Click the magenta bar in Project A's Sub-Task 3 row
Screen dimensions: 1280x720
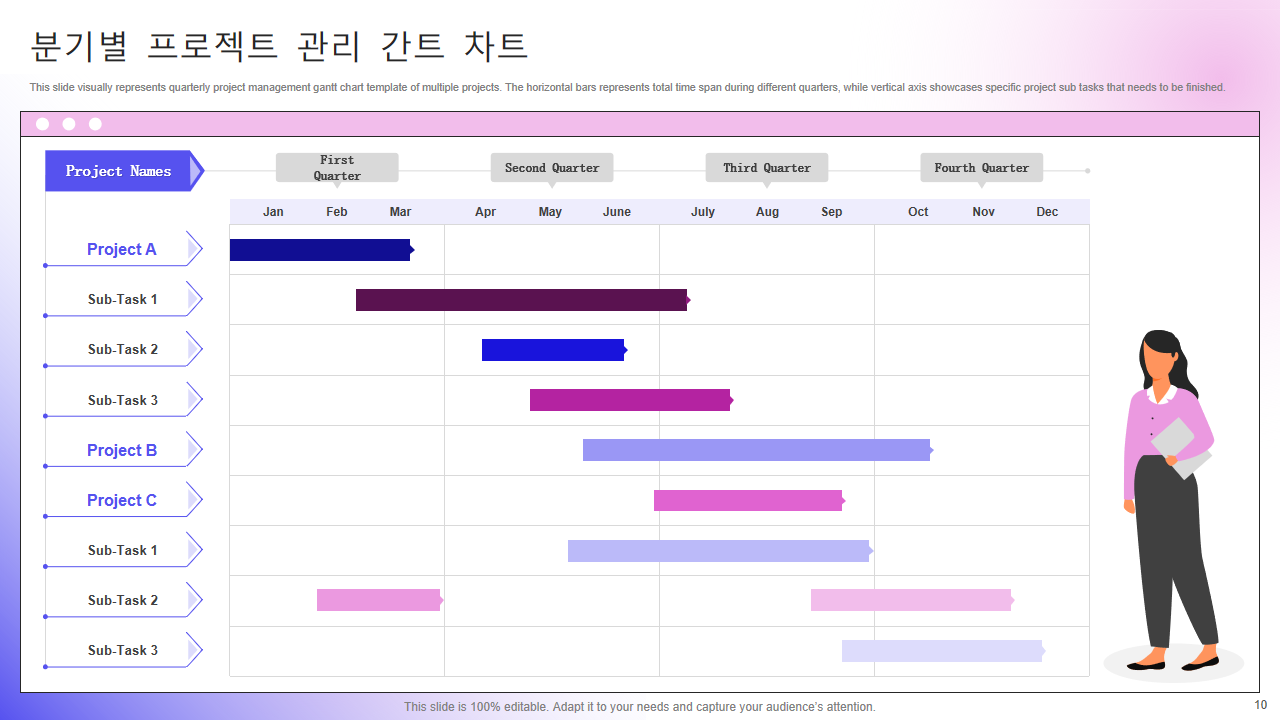pyautogui.click(x=631, y=400)
